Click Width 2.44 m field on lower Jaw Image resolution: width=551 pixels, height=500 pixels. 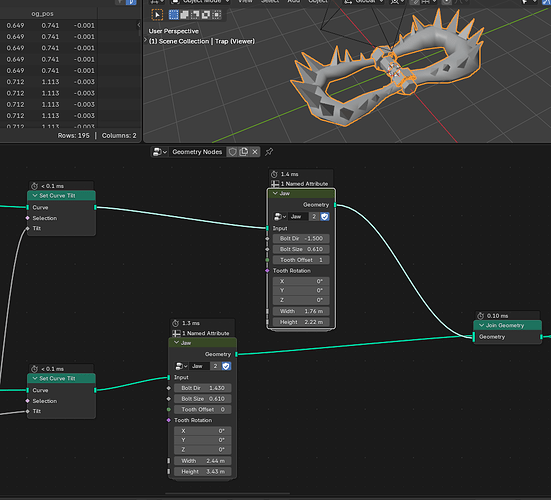203,461
